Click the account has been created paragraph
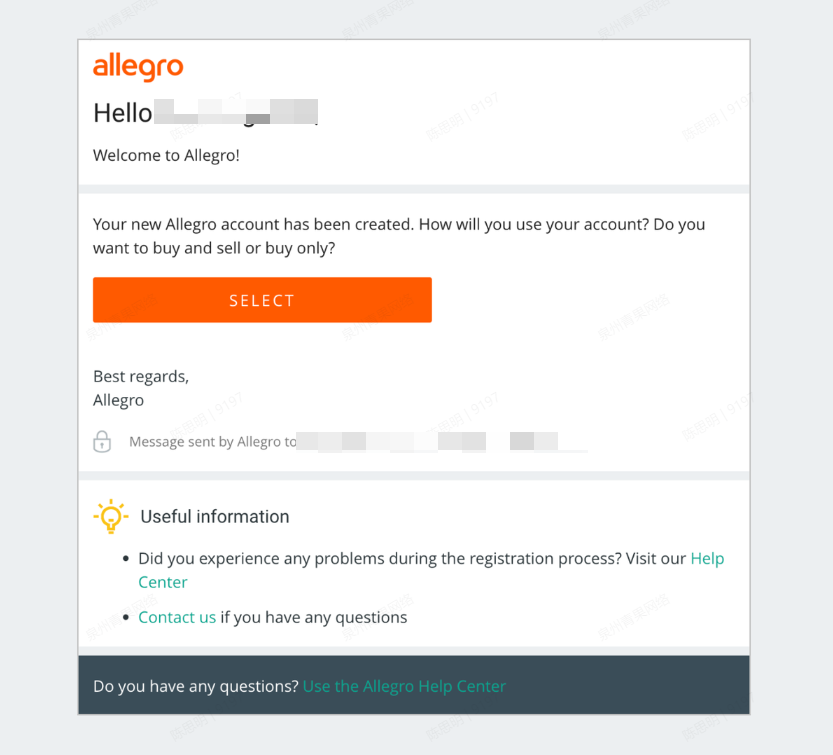833x755 pixels. point(398,224)
